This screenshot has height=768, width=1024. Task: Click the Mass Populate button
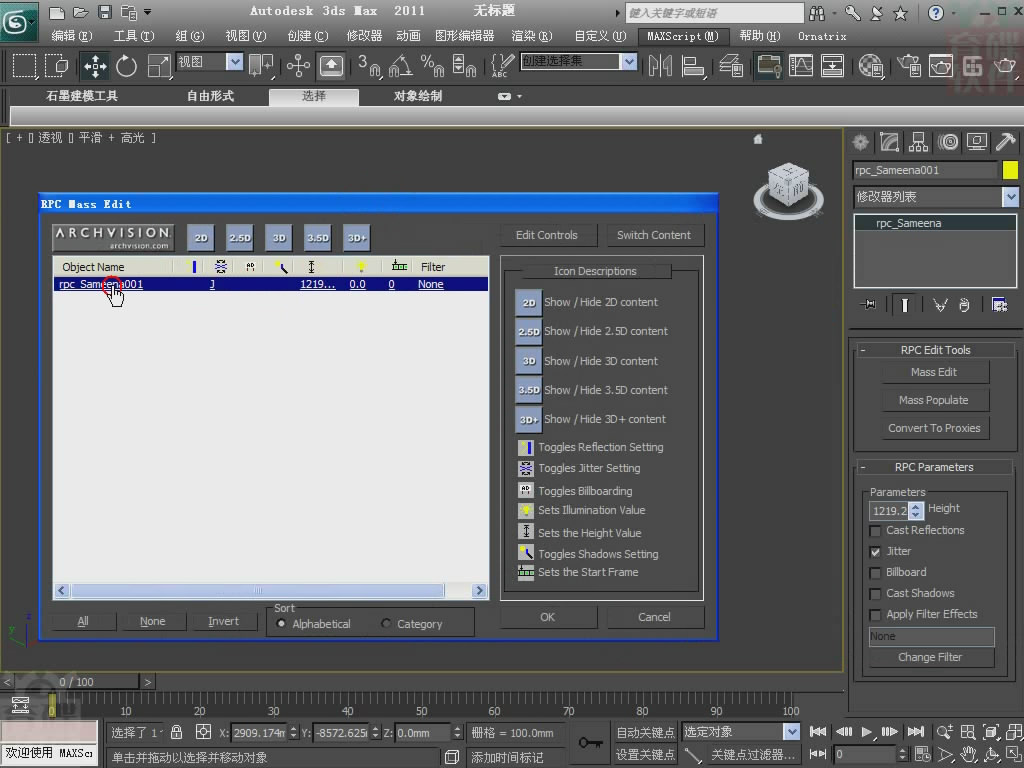point(934,400)
